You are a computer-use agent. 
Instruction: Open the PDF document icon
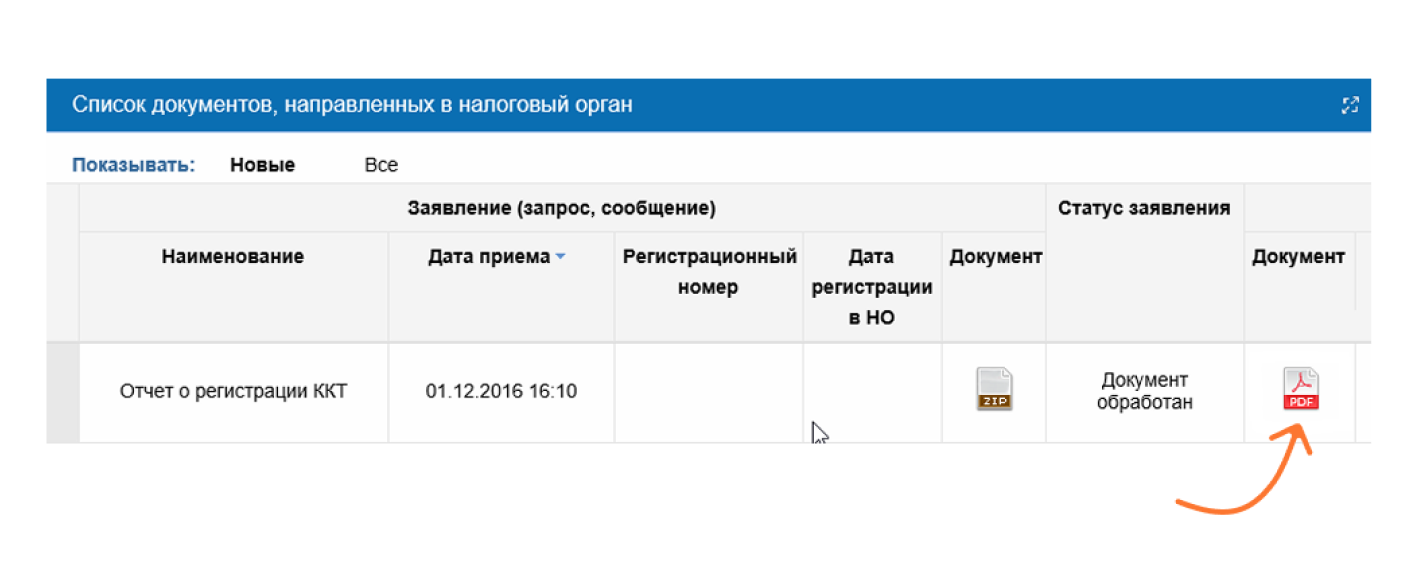pyautogui.click(x=1301, y=389)
